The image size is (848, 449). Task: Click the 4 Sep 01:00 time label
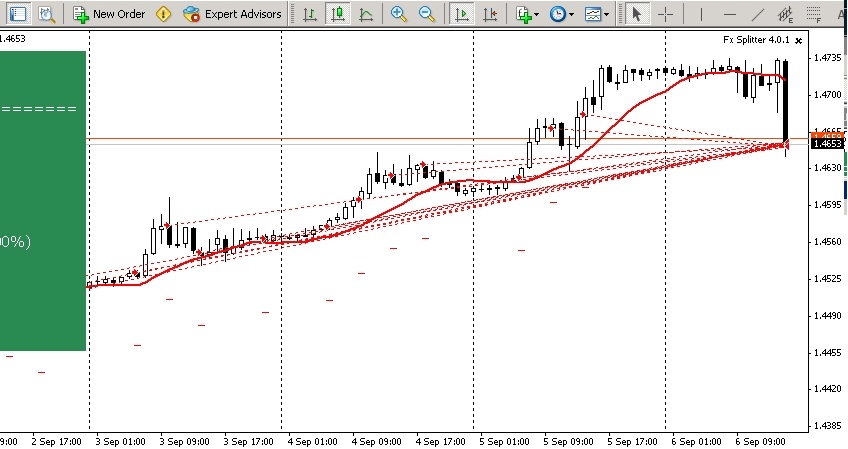coord(313,441)
